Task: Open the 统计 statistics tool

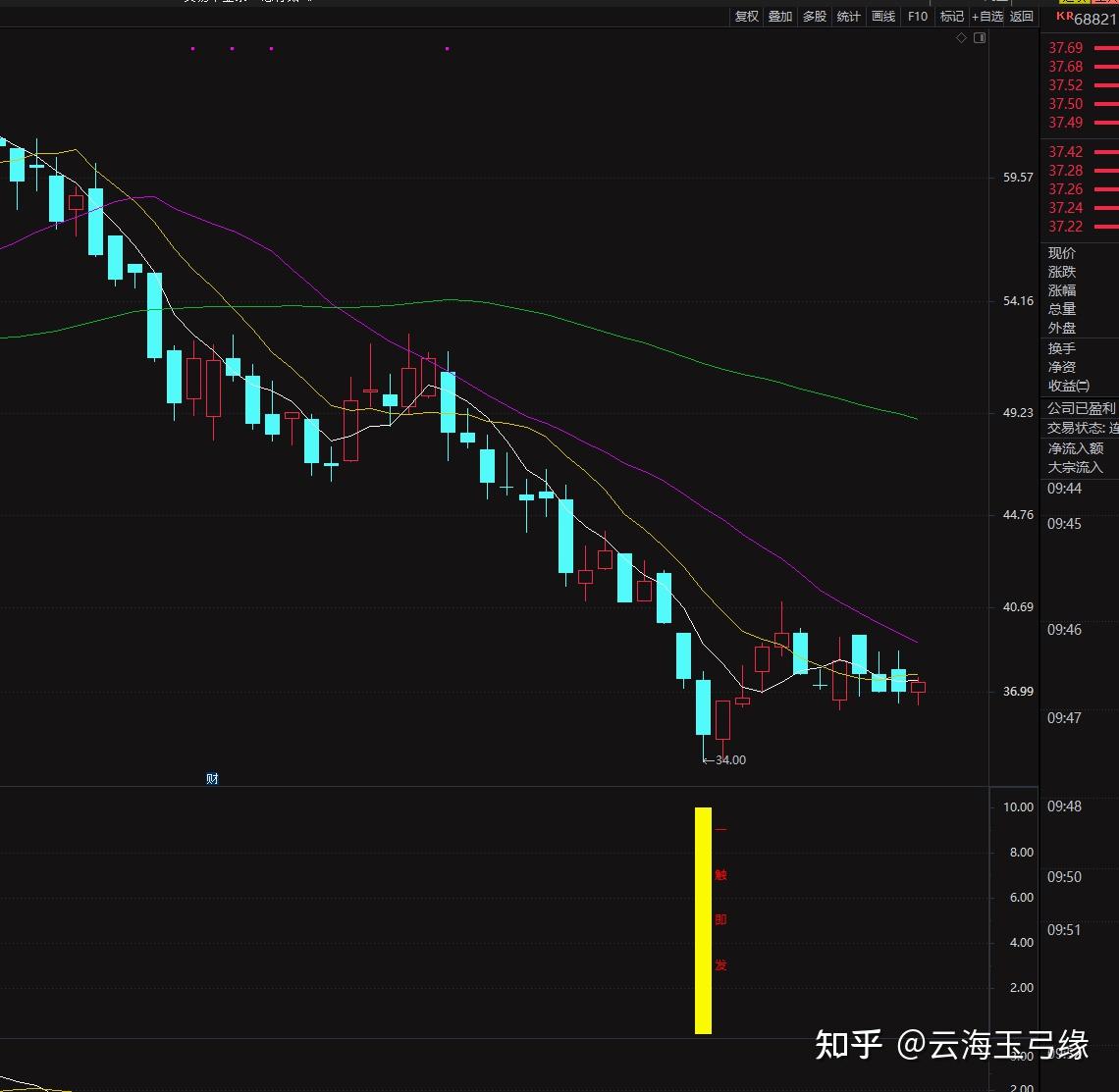Action: tap(848, 17)
